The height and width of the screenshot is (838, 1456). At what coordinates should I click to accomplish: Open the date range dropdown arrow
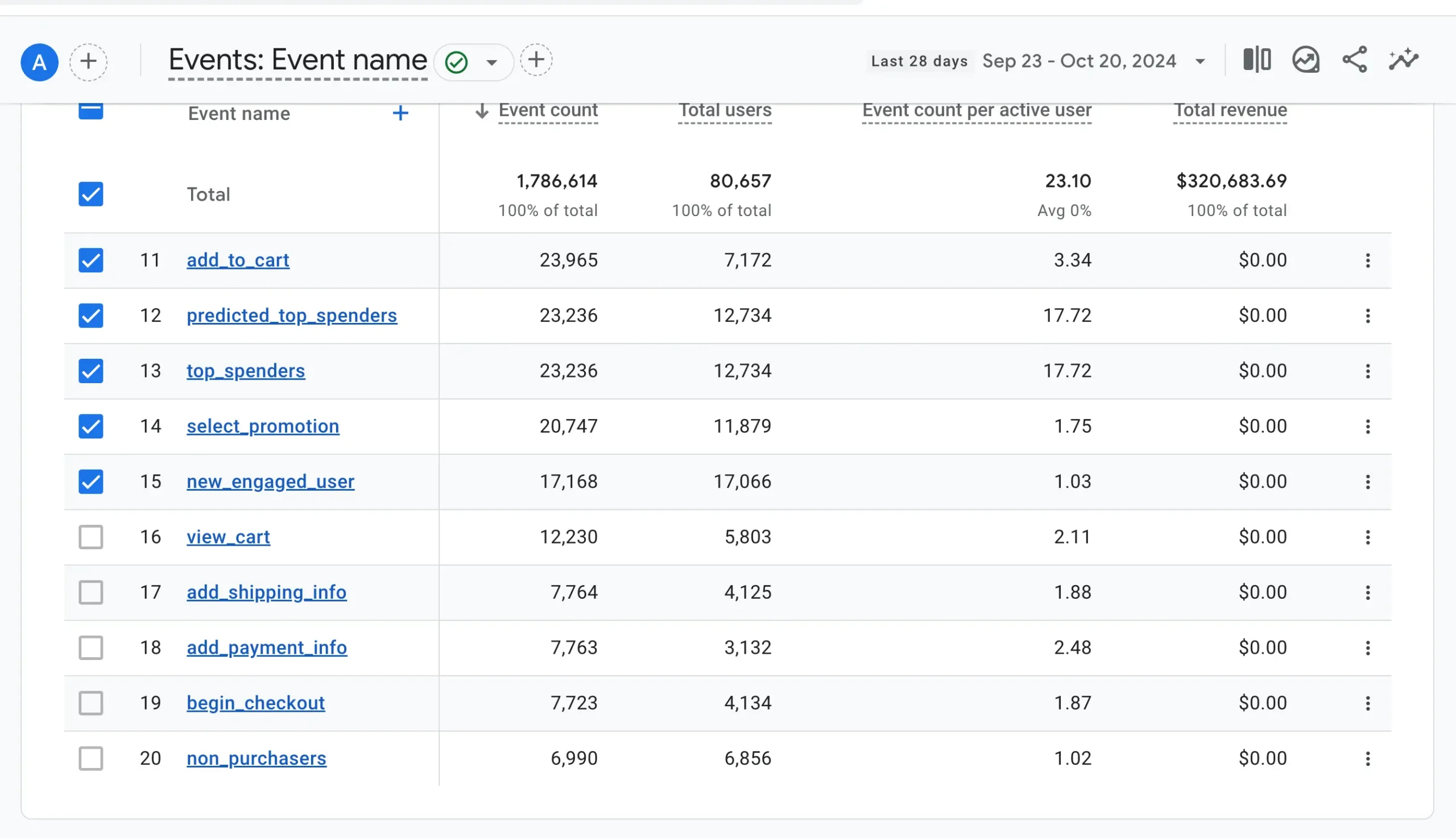(x=1200, y=61)
